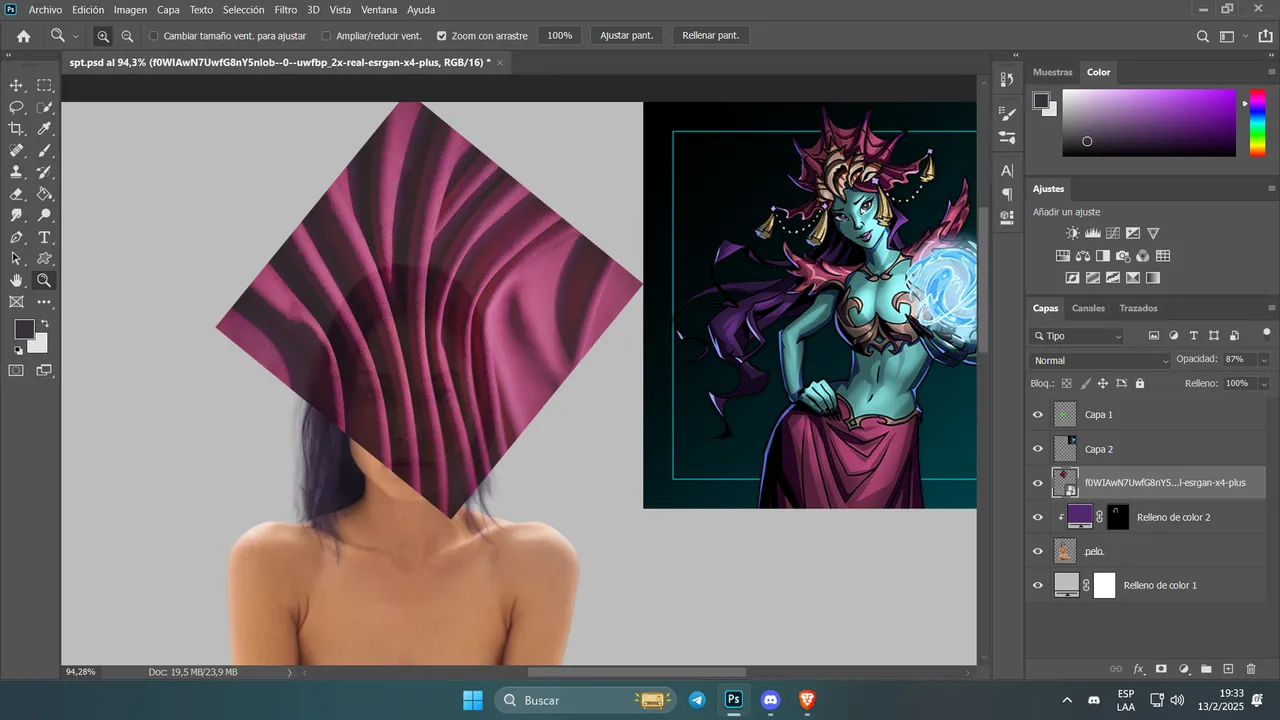This screenshot has height=720, width=1280.
Task: Open the Opacidad slider dropdown arrow
Action: click(x=1264, y=360)
